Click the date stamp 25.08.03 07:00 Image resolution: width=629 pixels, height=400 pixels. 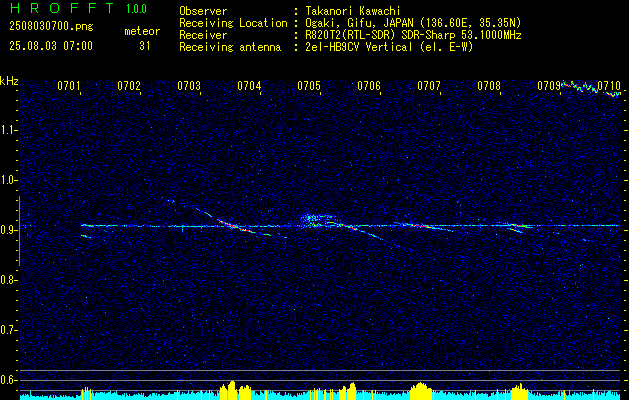click(x=51, y=46)
